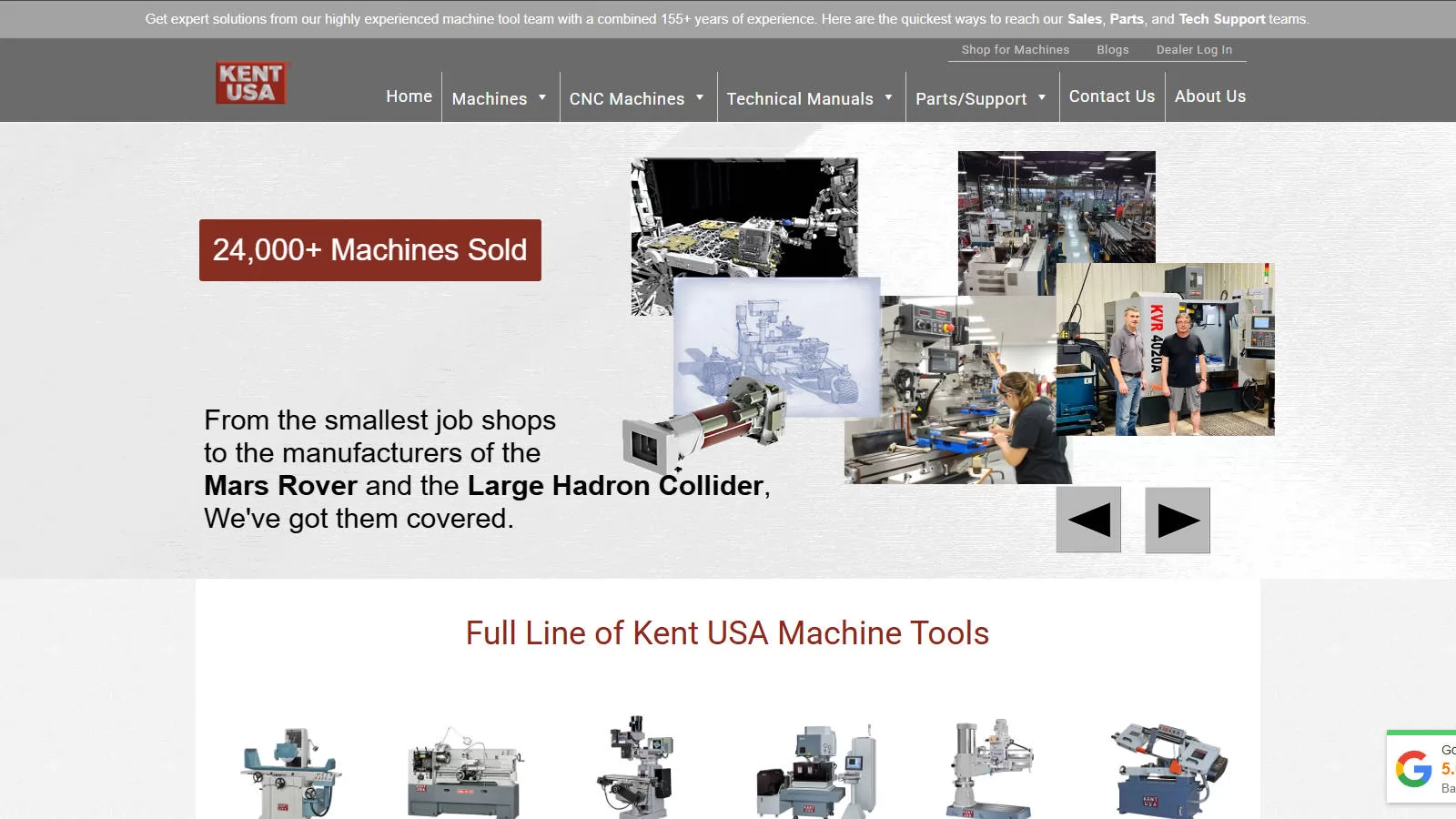Select the radial drill machine image

click(990, 769)
